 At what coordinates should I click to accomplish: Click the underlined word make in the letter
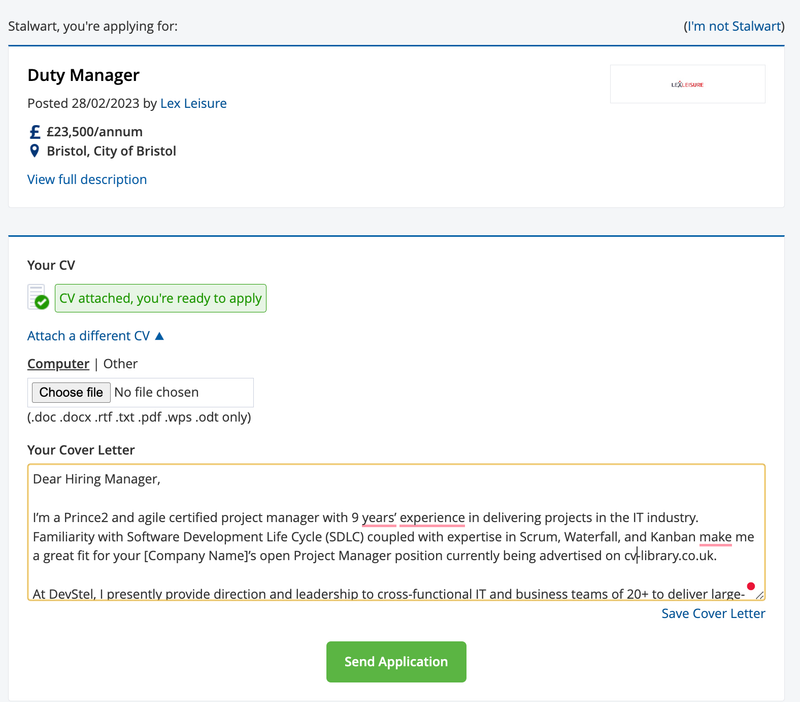pos(716,536)
